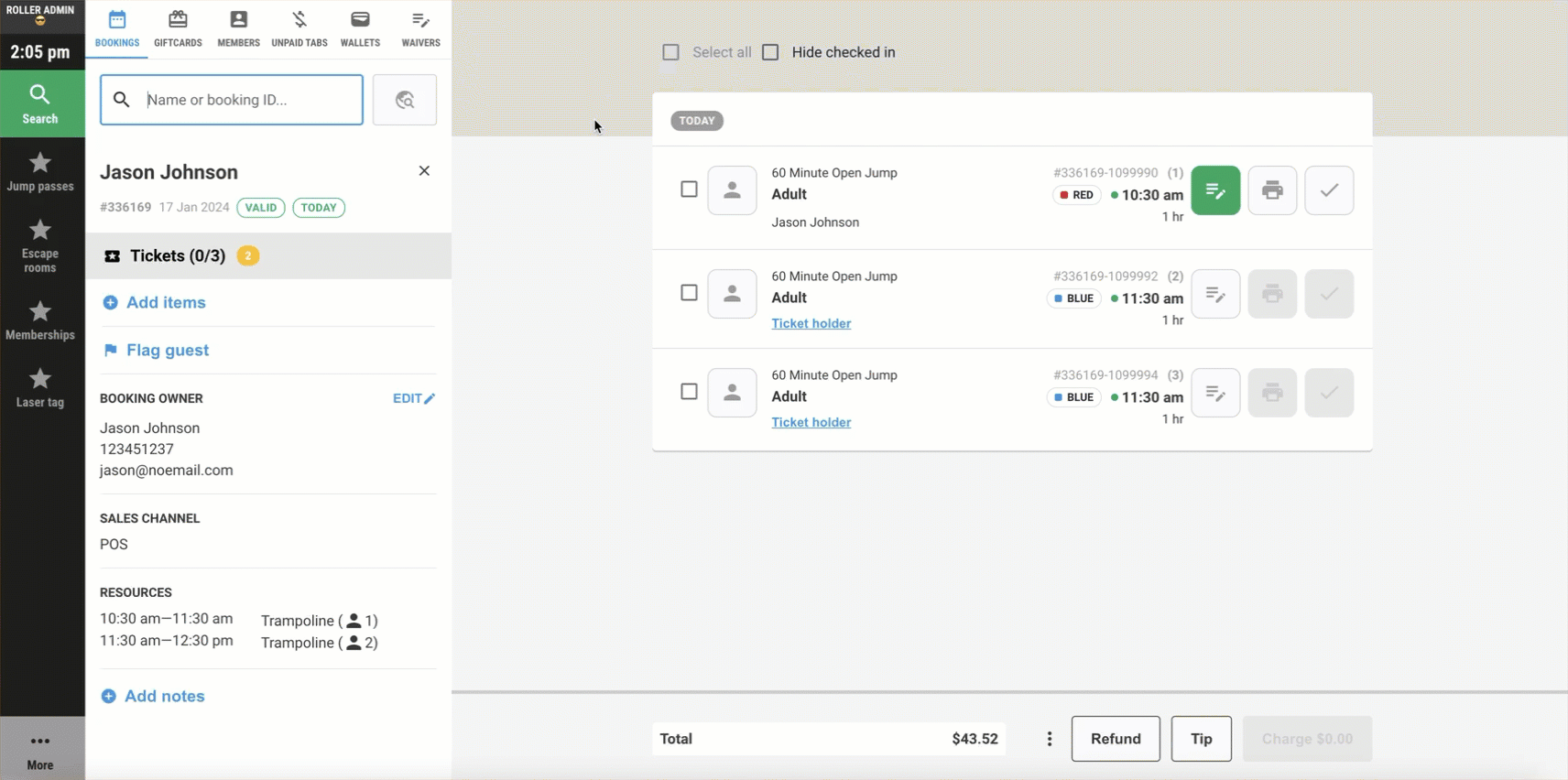Screen dimensions: 1568x780
Task: Click Flag guest link
Action: tap(156, 350)
